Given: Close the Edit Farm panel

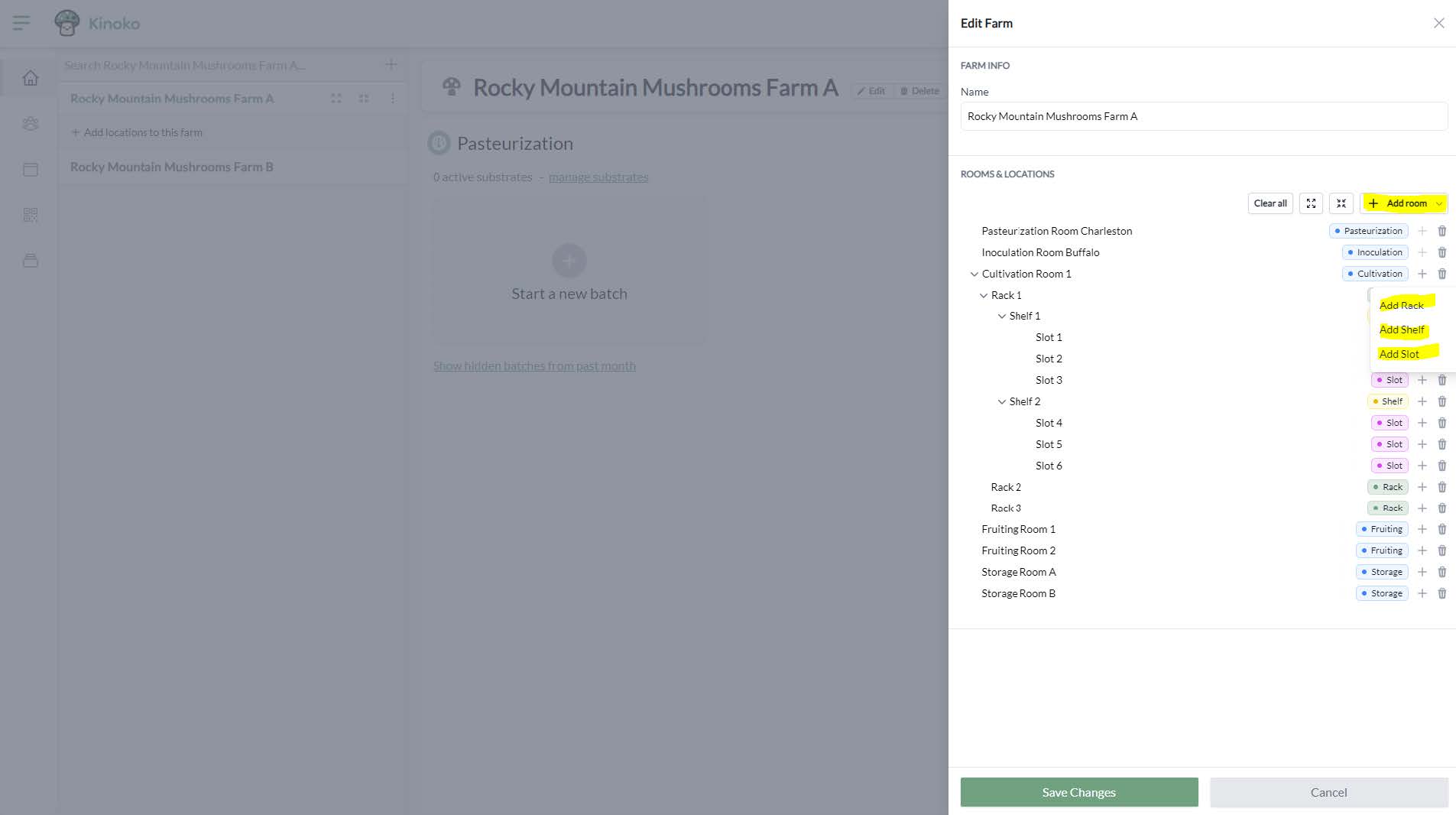Looking at the screenshot, I should (1438, 23).
